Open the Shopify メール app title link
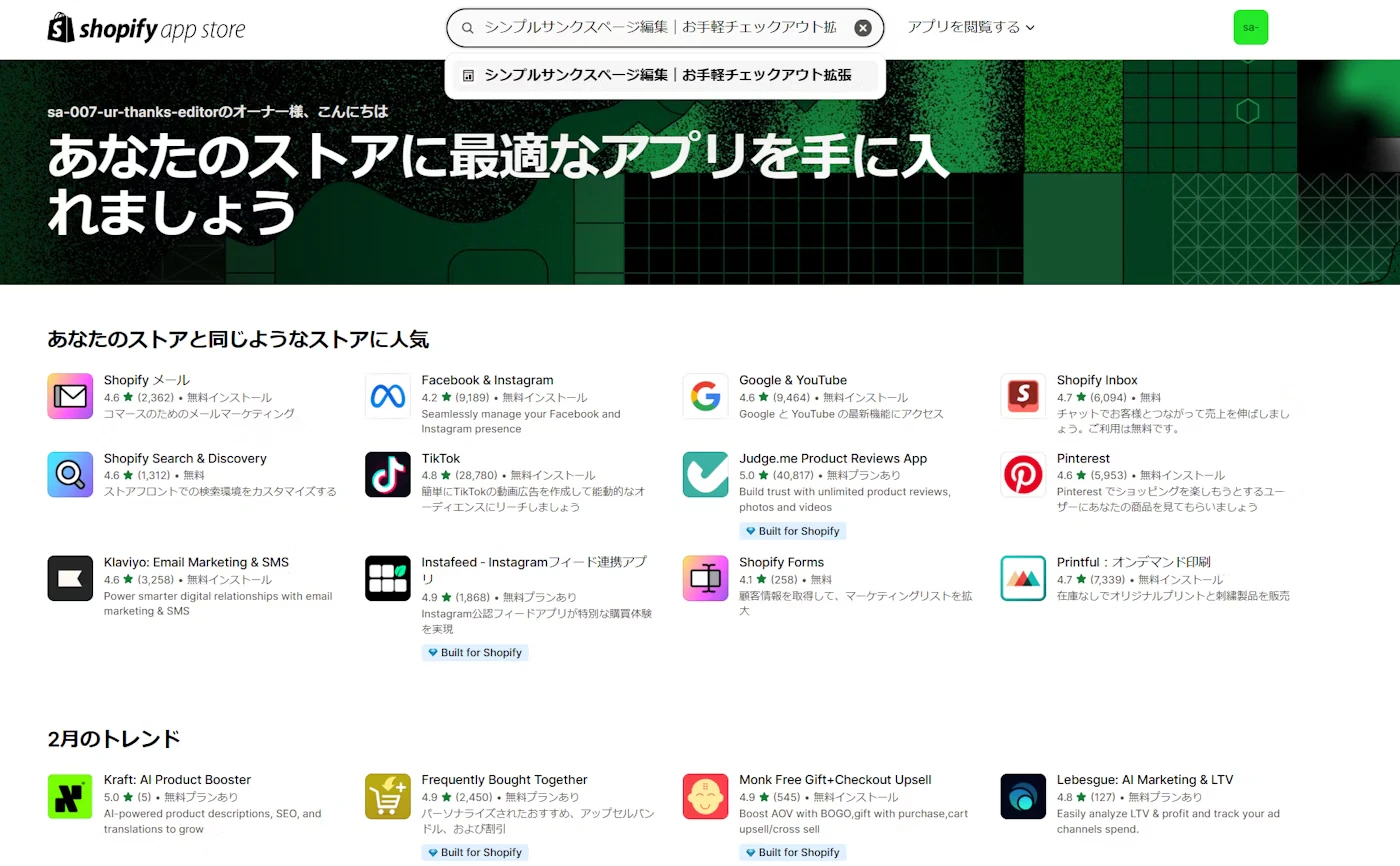 point(146,380)
